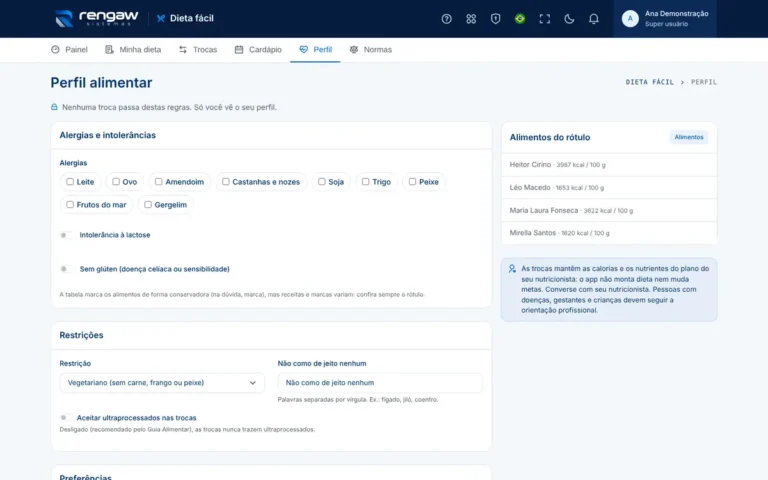Click the Alergias e intolerâncias heading

tap(108, 135)
